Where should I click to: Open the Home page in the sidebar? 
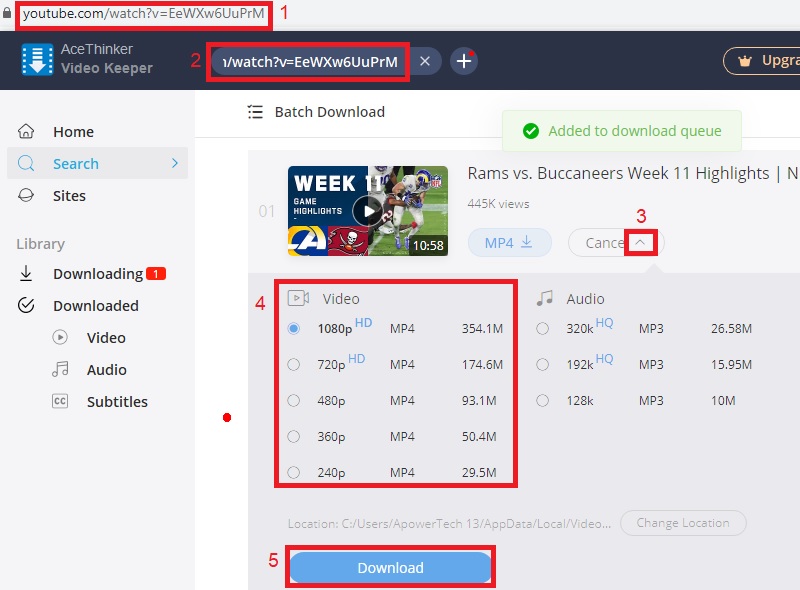(97, 132)
